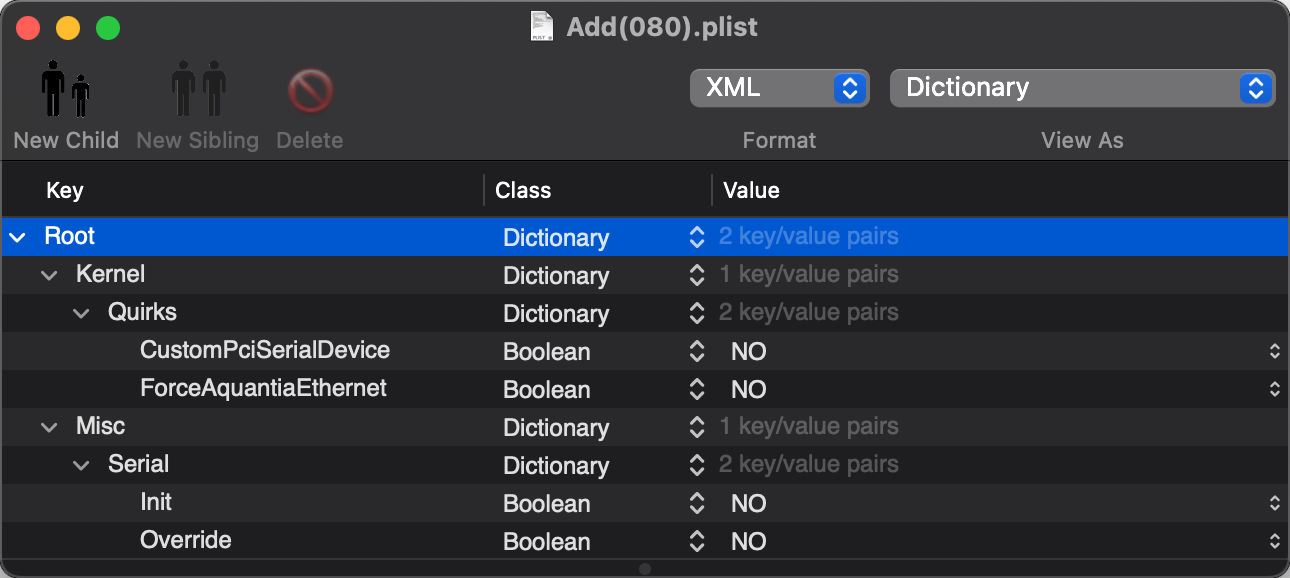
Task: Select the Serial key label
Action: (138, 464)
